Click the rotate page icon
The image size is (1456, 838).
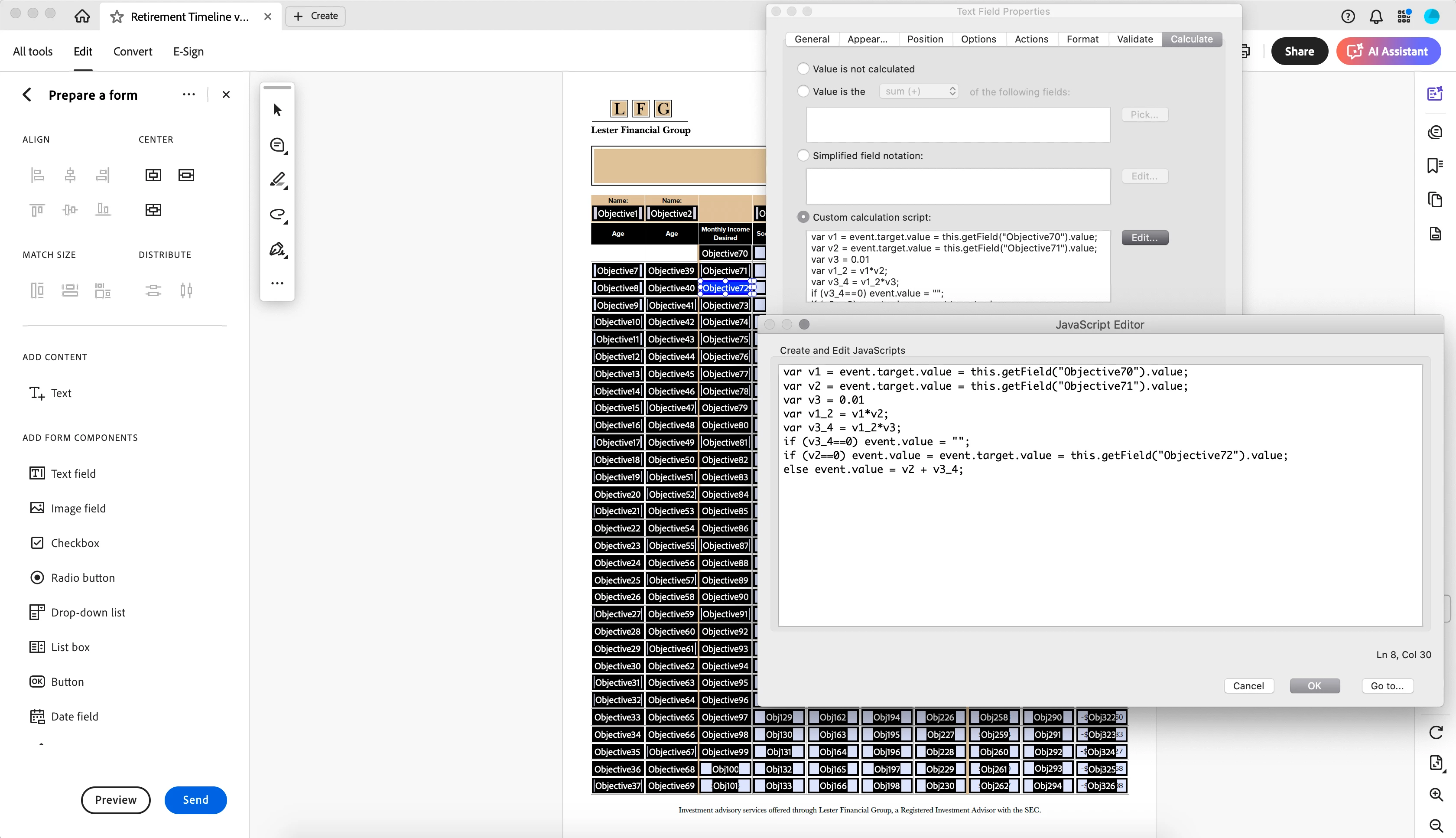tap(1436, 732)
